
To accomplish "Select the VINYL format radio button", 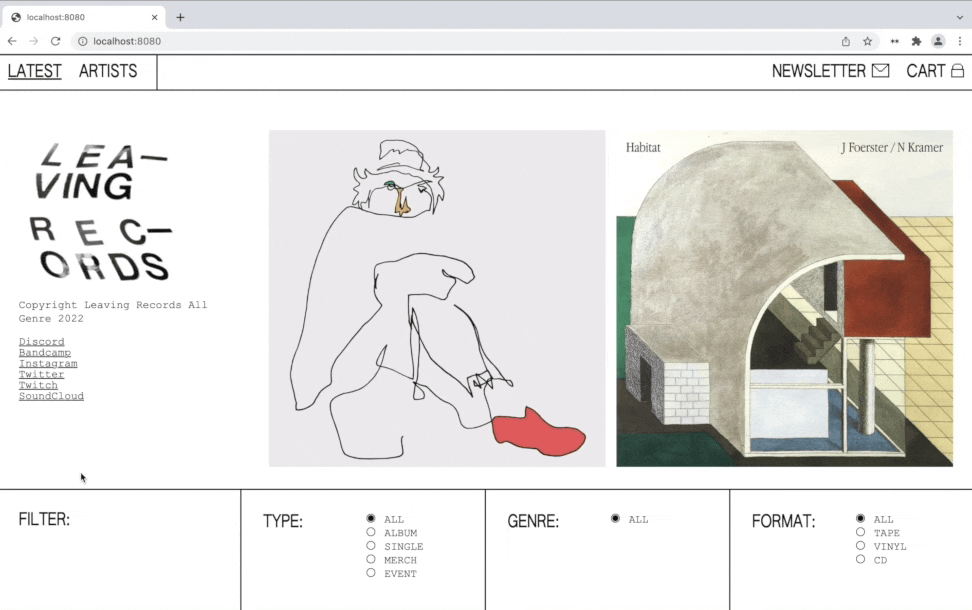I will click(x=860, y=546).
